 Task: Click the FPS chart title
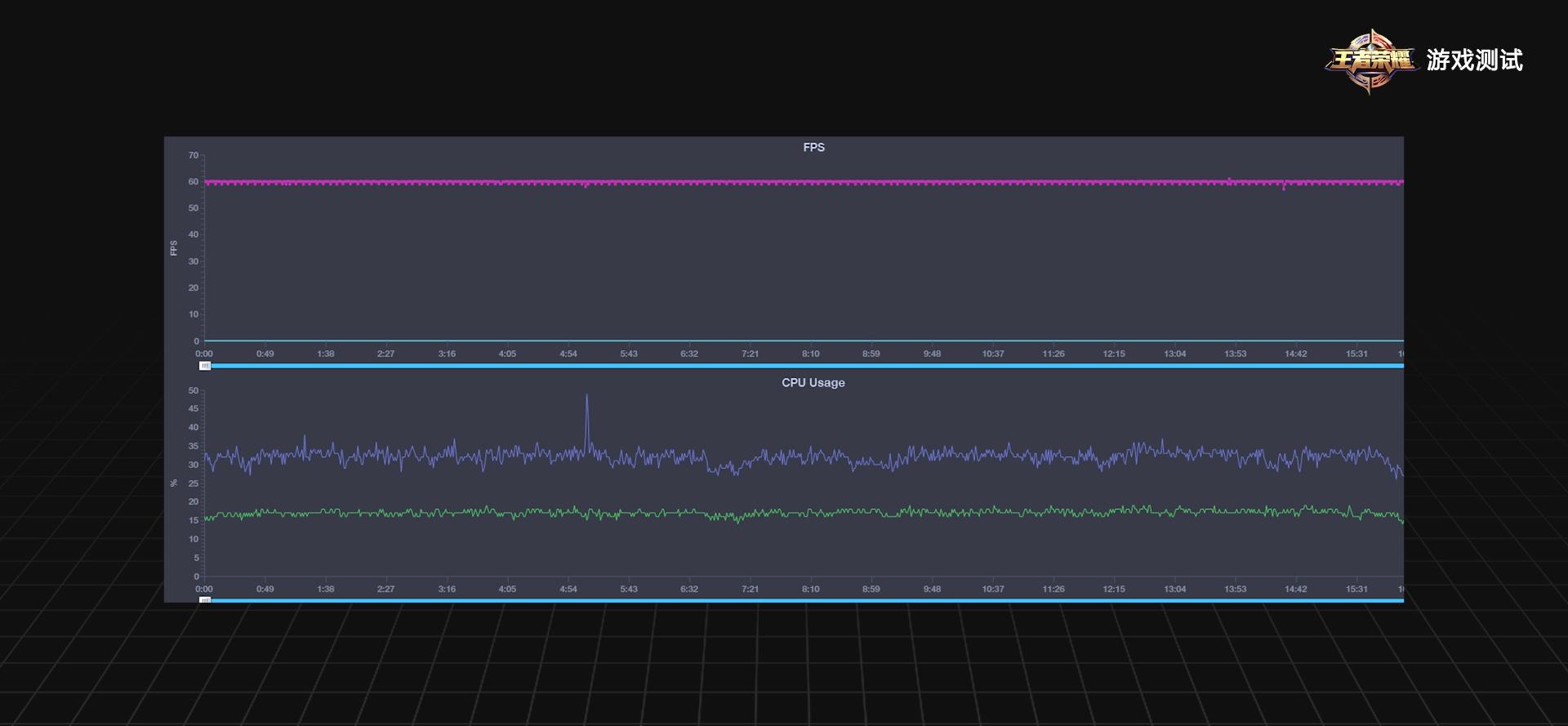tap(813, 148)
